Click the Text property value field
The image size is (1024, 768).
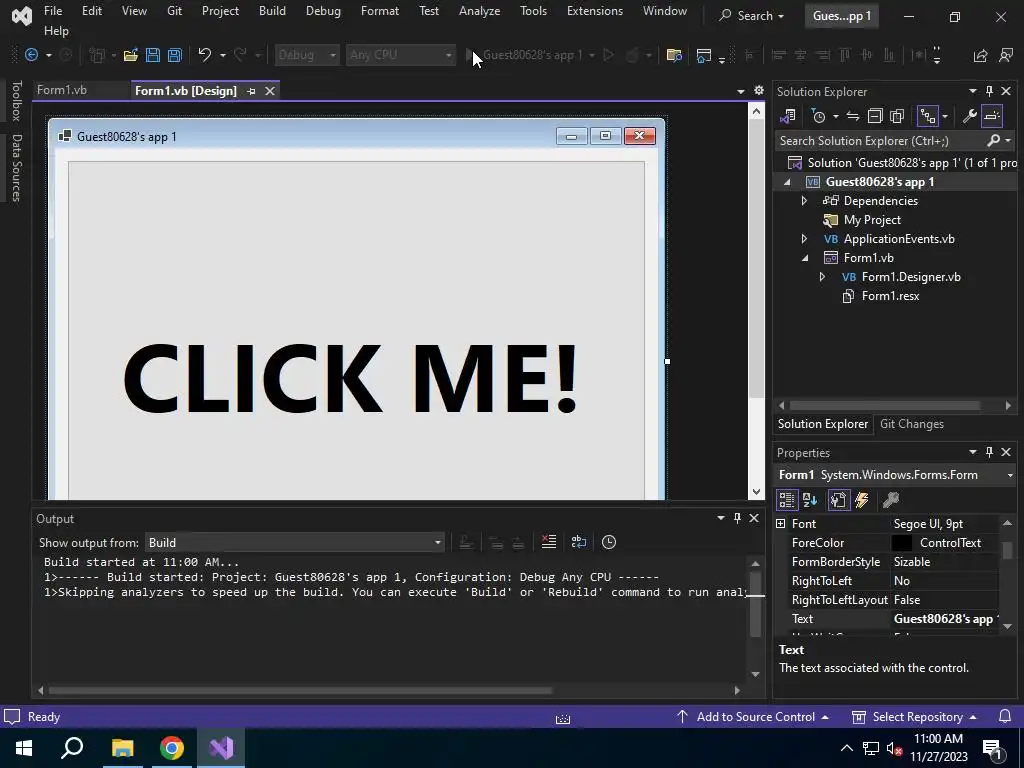click(944, 618)
